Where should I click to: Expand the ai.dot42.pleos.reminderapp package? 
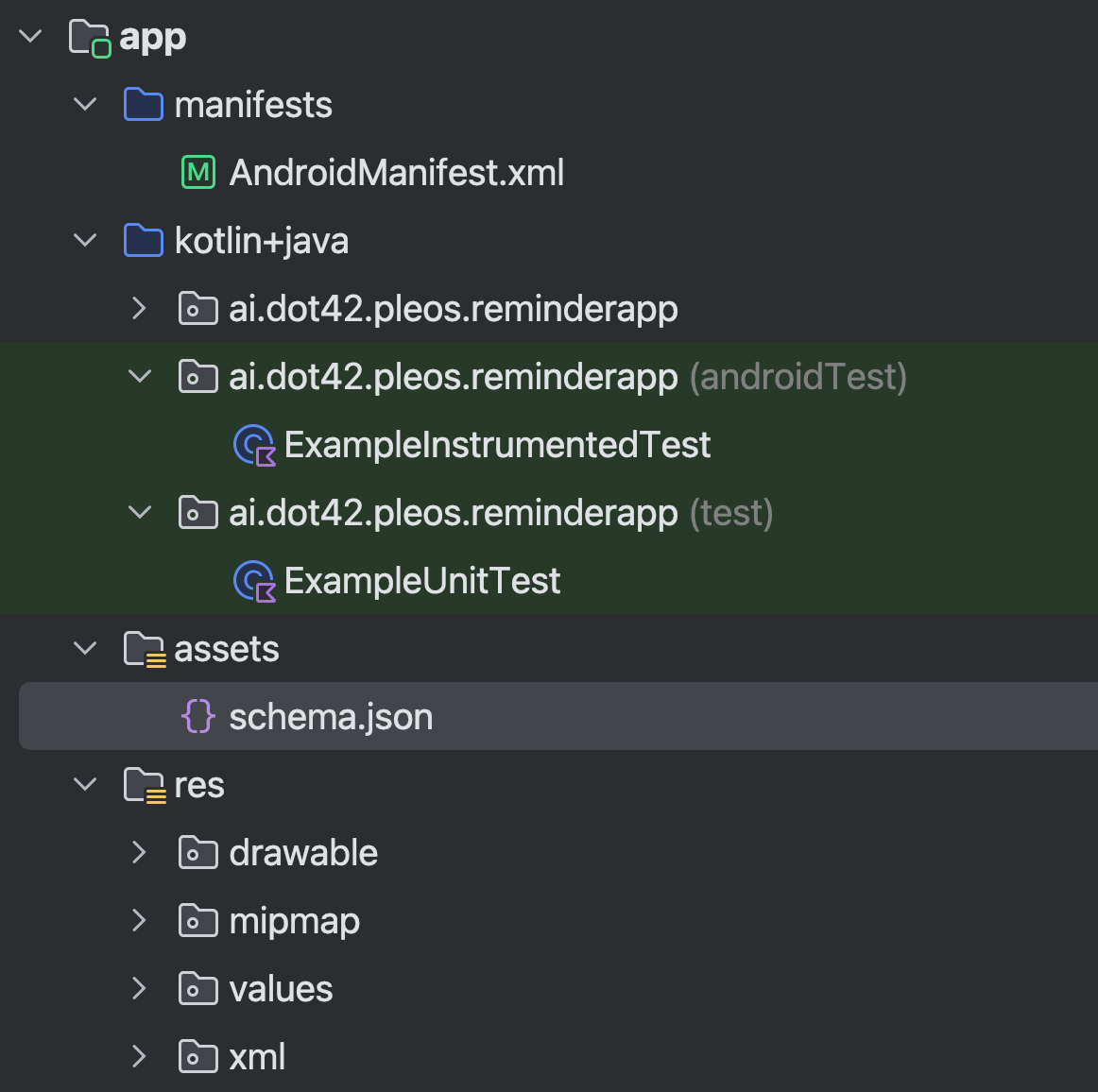click(x=139, y=308)
